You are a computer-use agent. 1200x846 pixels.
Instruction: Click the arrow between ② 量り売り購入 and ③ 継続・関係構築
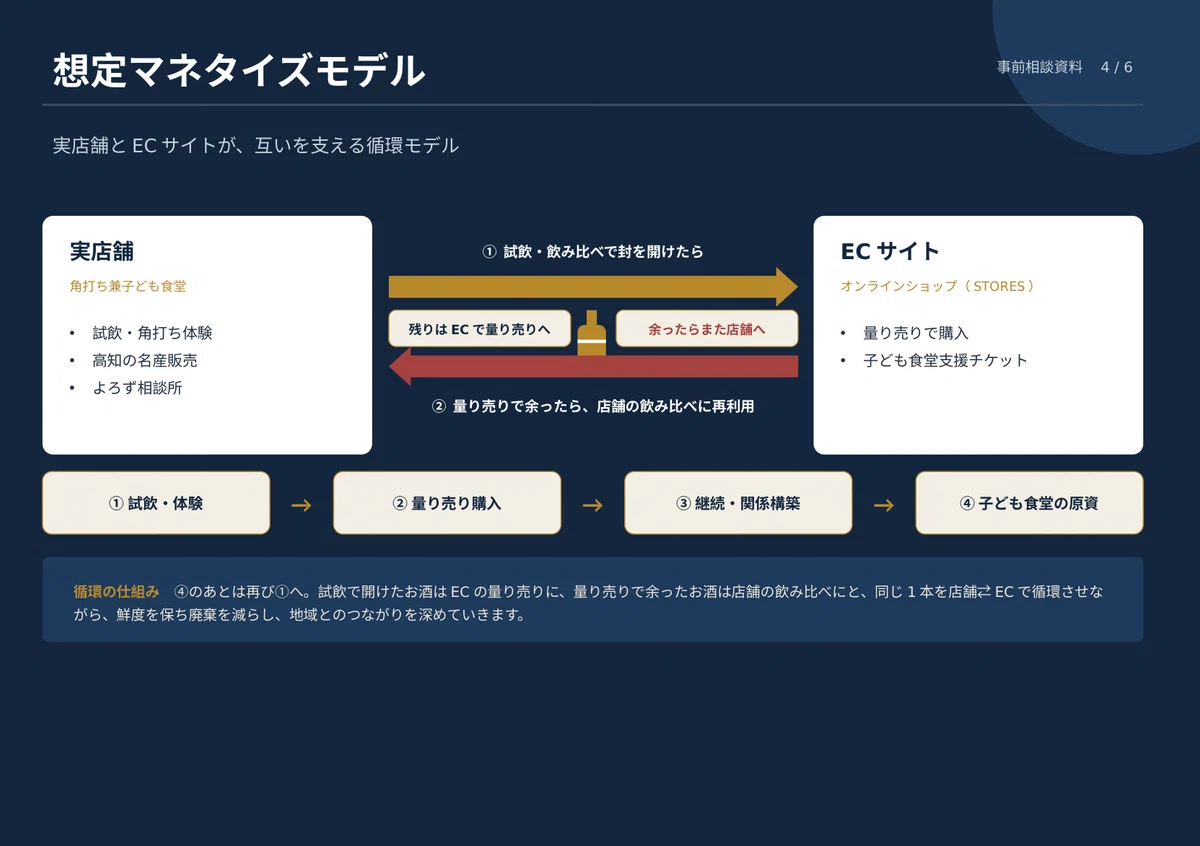592,505
